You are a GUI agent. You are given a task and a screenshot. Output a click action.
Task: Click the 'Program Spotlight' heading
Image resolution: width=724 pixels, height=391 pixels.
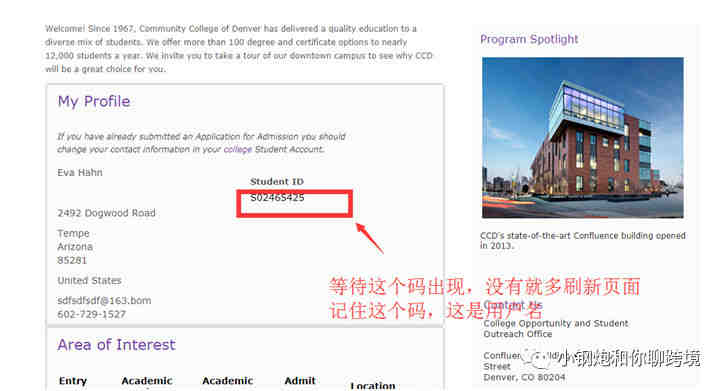(529, 39)
